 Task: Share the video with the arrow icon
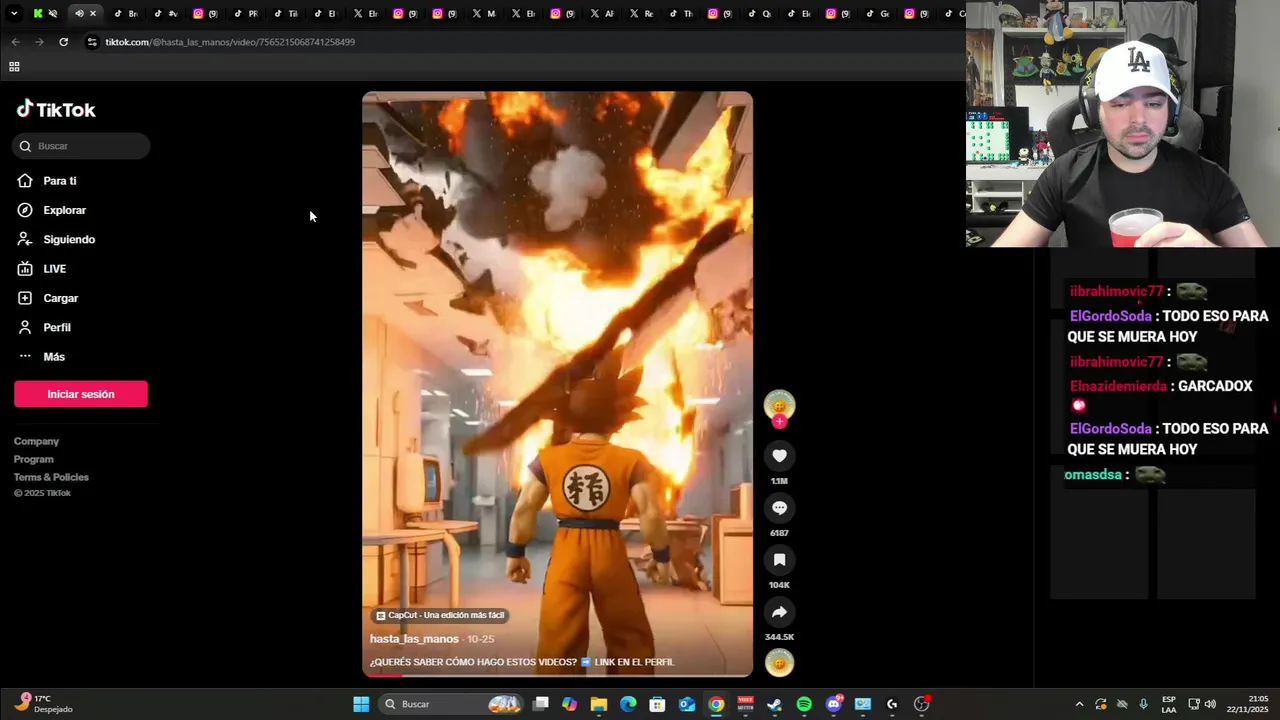click(x=779, y=612)
